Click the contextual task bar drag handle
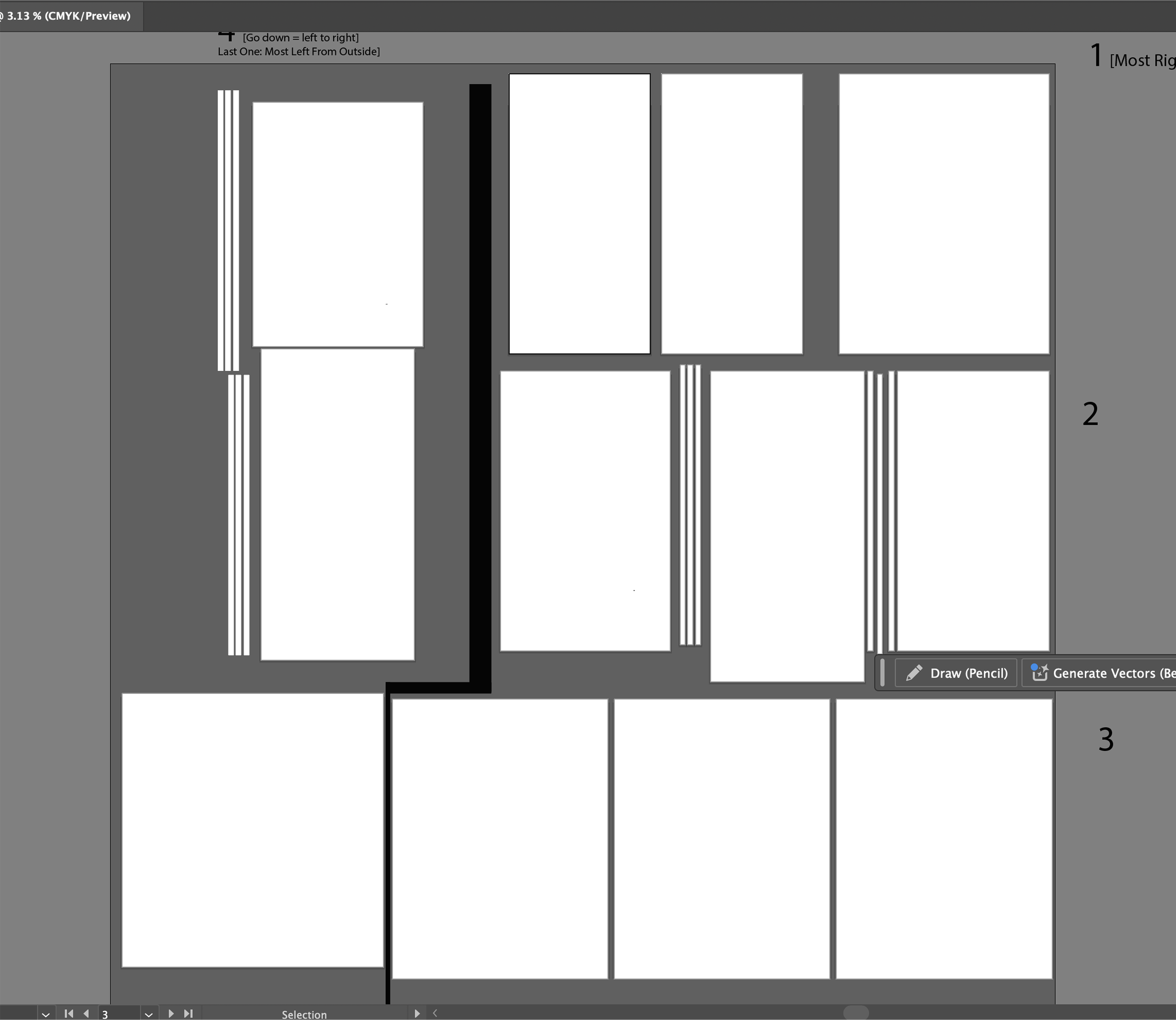The width and height of the screenshot is (1176, 1020). [882, 672]
